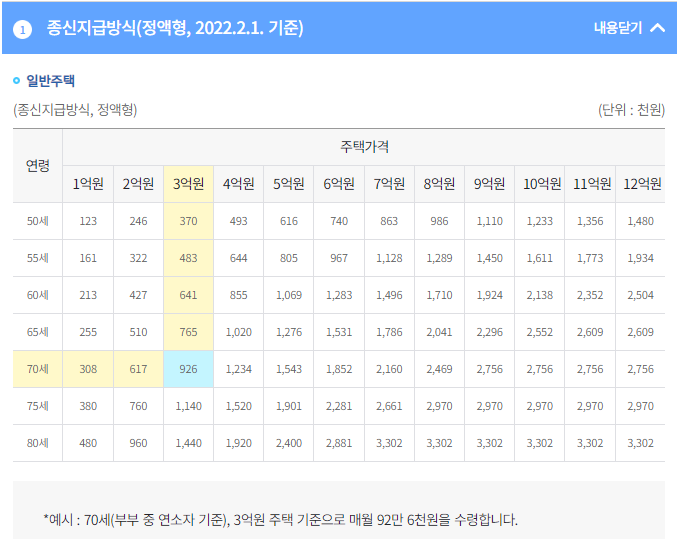Screen dimensions: 686x539
Task: Click cell 370 in the 3억원 column
Action: (x=189, y=221)
